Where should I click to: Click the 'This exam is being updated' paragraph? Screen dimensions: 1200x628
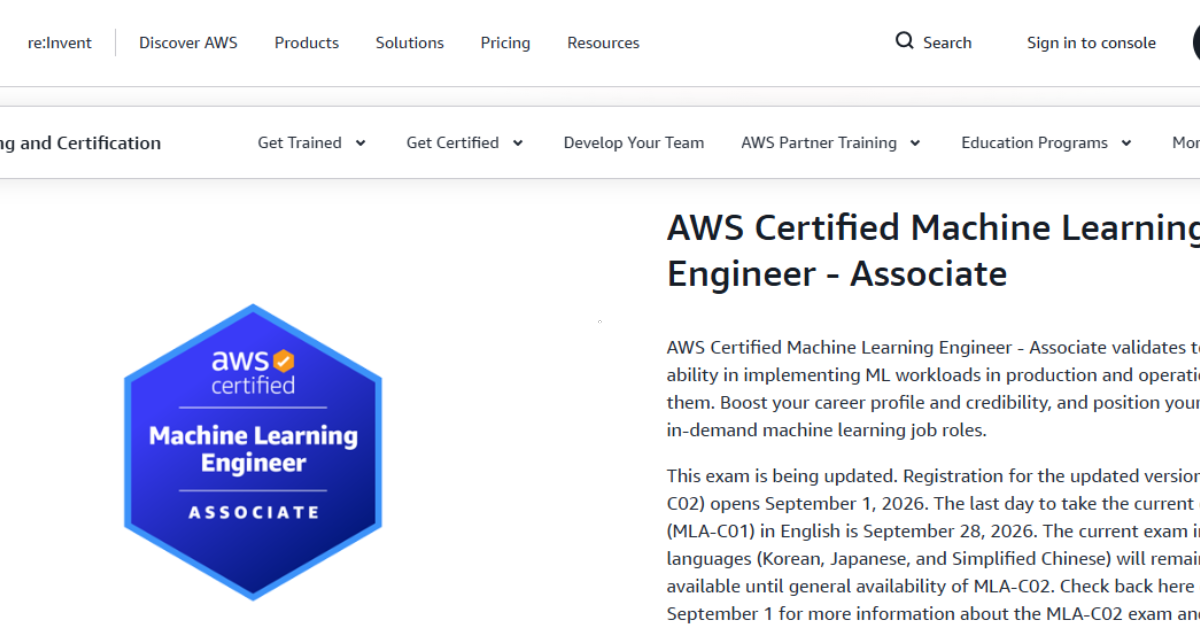[x=933, y=545]
